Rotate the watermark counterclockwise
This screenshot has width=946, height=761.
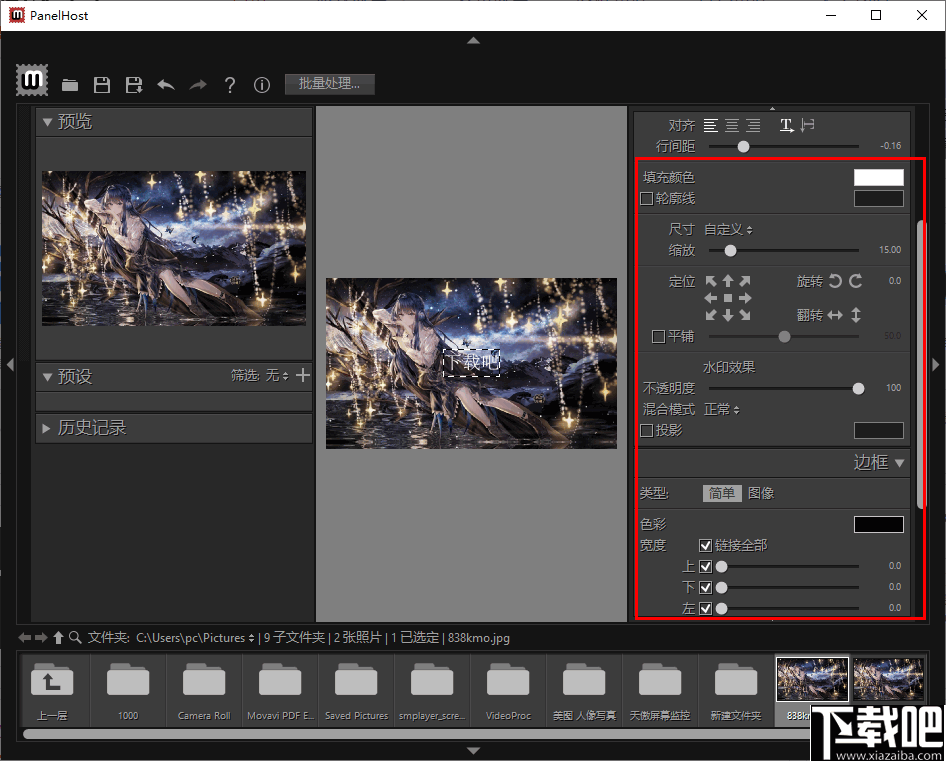(x=836, y=281)
